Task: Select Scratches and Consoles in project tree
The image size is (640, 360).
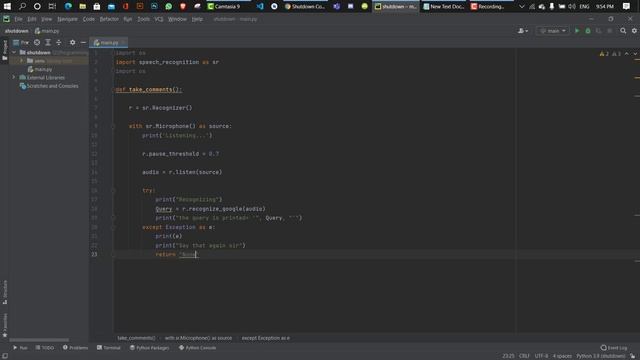Action: tap(49, 86)
